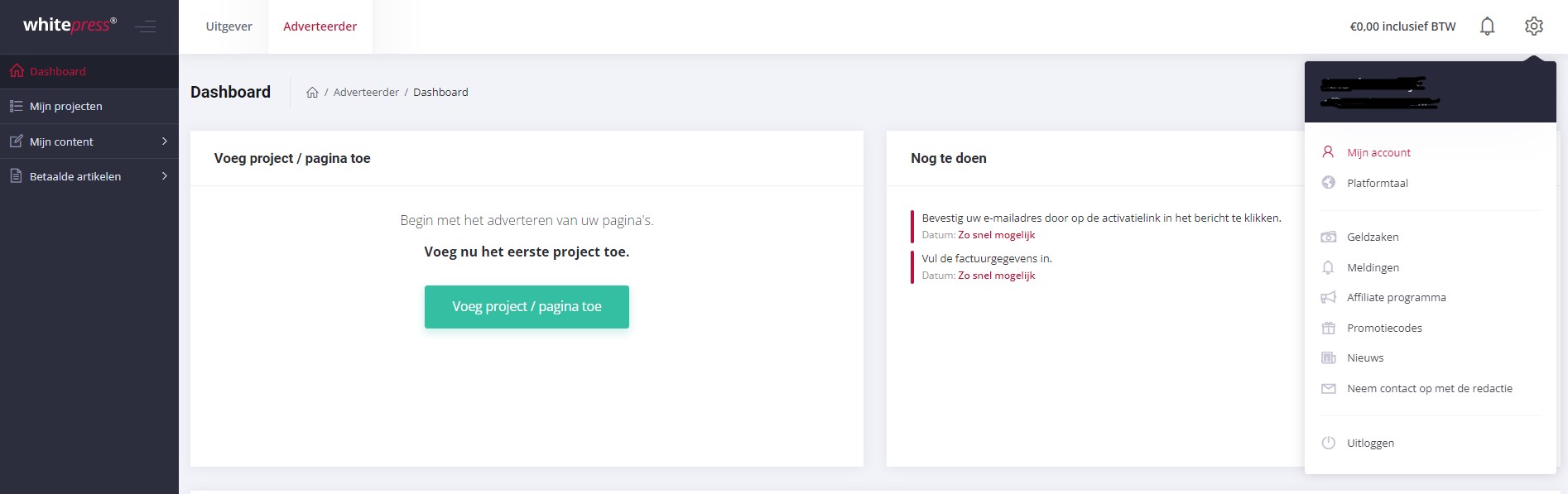Open the notifications bell icon
Screen dimensions: 1568x494
[x=1487, y=26]
